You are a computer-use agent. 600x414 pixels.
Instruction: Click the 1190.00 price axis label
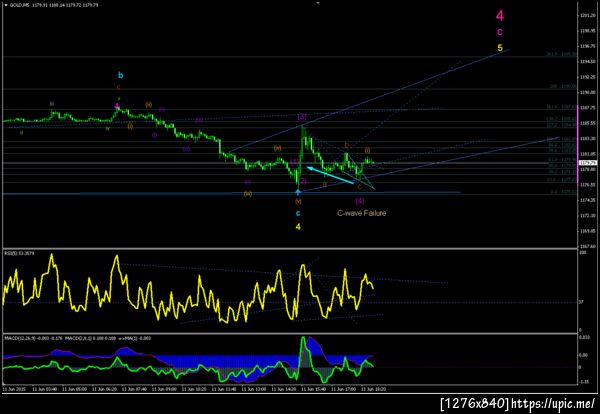point(587,92)
